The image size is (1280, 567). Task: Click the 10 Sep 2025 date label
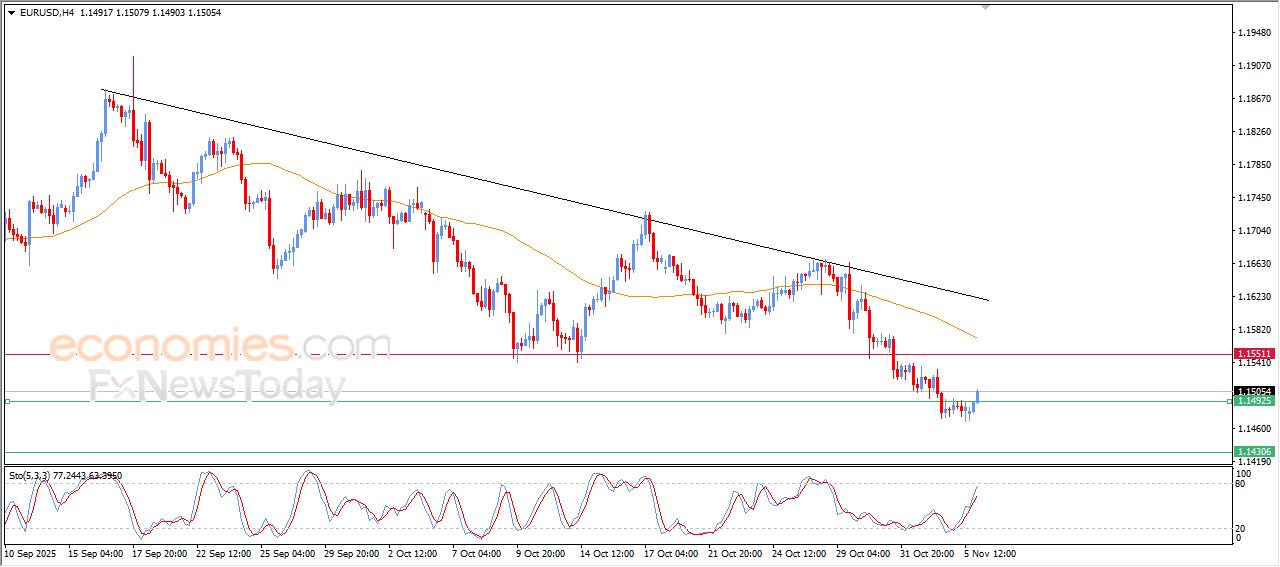click(x=32, y=552)
